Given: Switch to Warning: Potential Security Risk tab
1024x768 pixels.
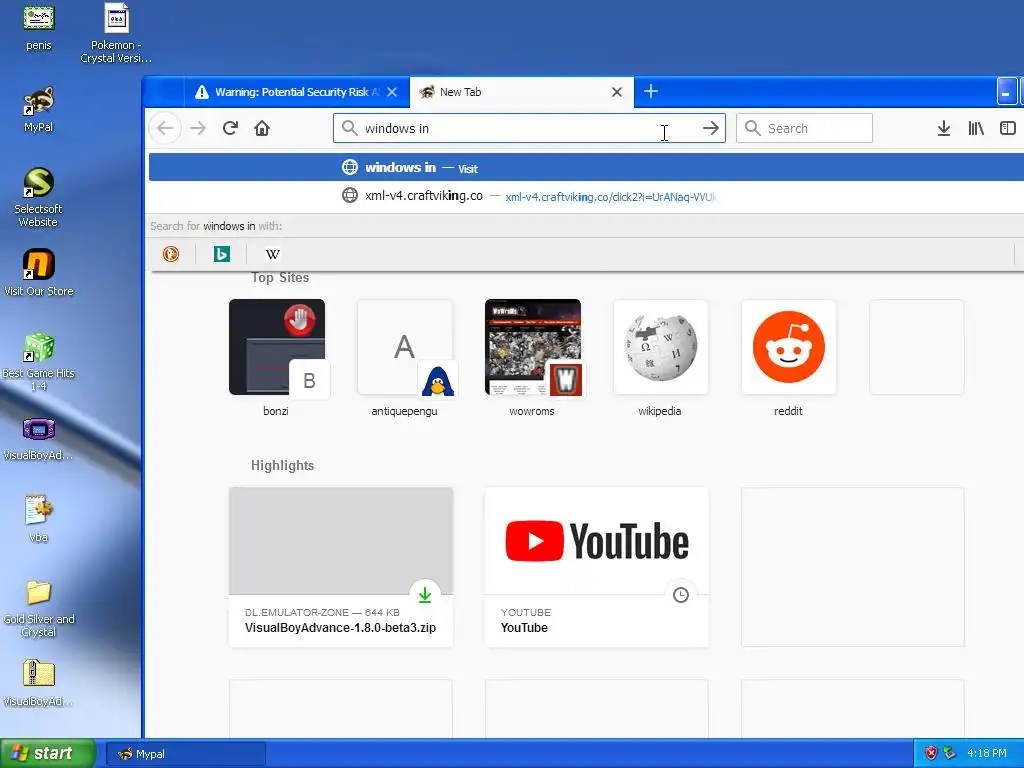Looking at the screenshot, I should [297, 92].
